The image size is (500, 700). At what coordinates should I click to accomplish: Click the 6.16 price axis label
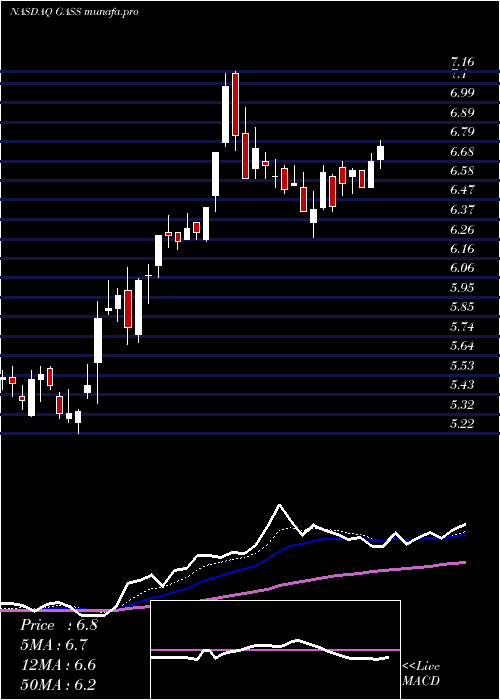462,249
